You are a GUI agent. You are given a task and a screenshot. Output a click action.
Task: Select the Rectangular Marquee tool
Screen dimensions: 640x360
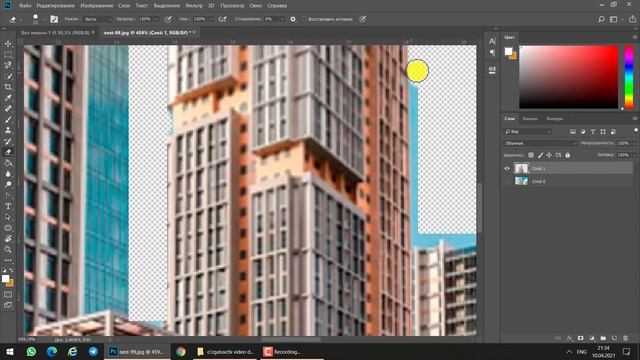[8, 54]
